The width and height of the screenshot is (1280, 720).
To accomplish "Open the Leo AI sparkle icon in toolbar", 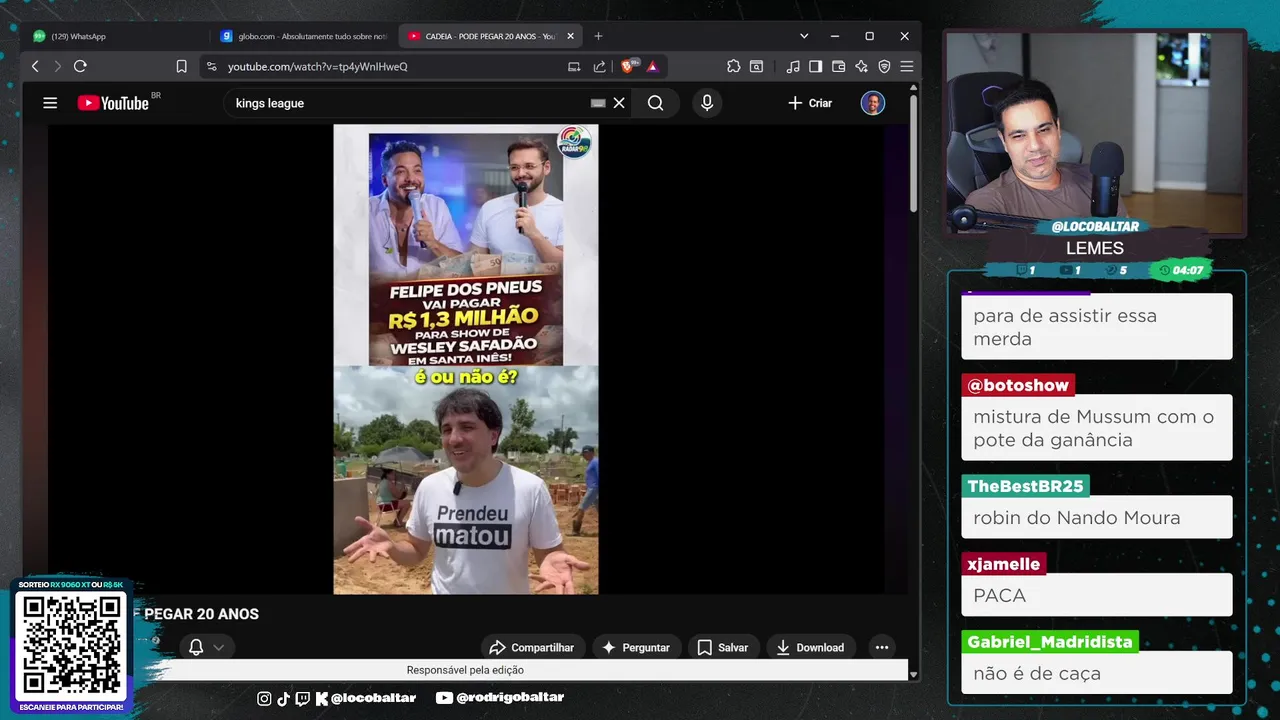I will [x=861, y=66].
